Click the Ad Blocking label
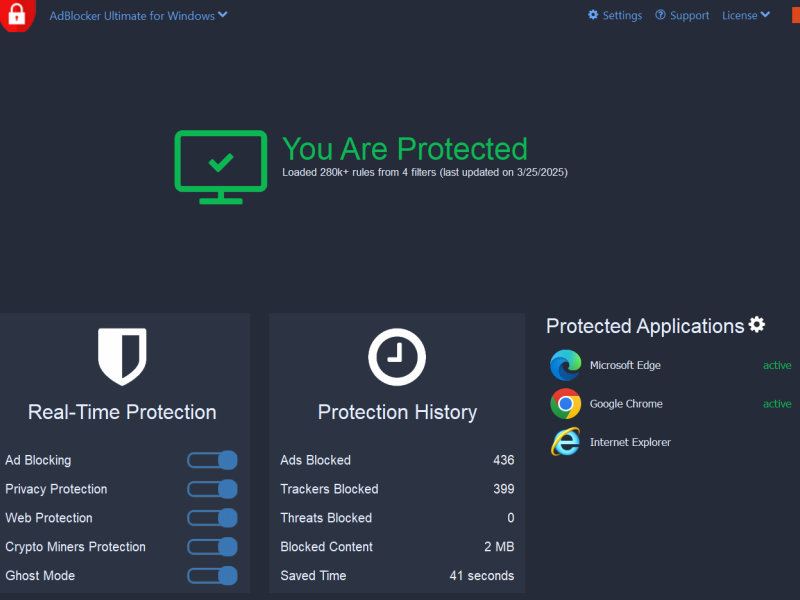The image size is (800, 600). pos(38,460)
